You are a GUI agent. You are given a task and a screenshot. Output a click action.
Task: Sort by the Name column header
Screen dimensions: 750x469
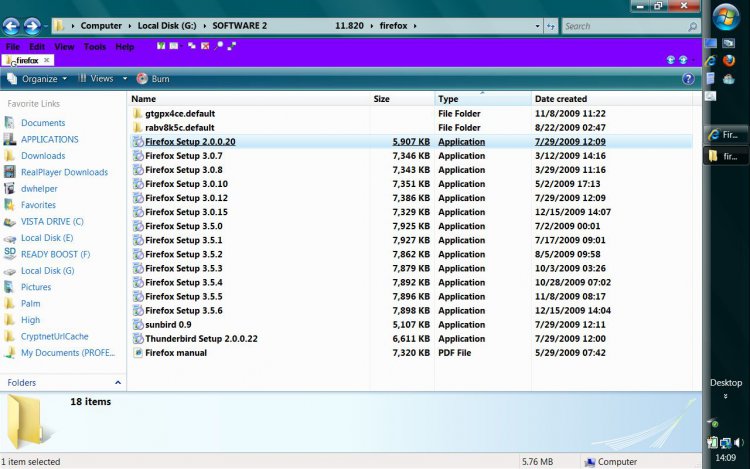tap(249, 99)
